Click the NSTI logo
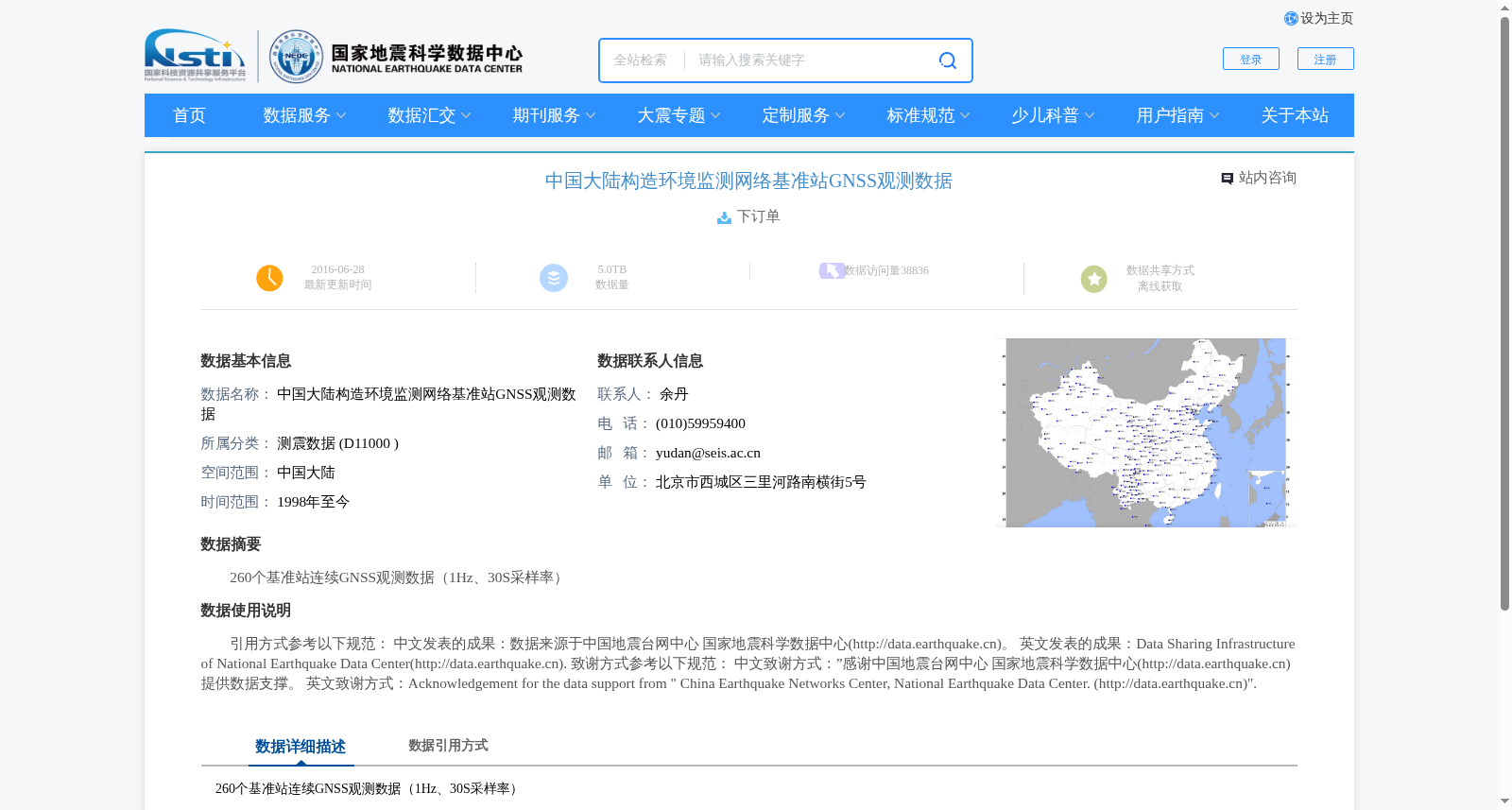Image resolution: width=1512 pixels, height=810 pixels. 195,56
